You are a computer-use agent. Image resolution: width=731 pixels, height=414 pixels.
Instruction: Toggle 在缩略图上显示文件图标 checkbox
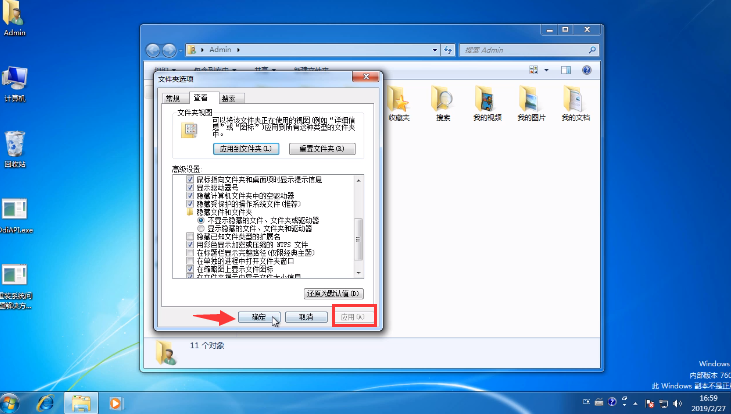pyautogui.click(x=190, y=269)
